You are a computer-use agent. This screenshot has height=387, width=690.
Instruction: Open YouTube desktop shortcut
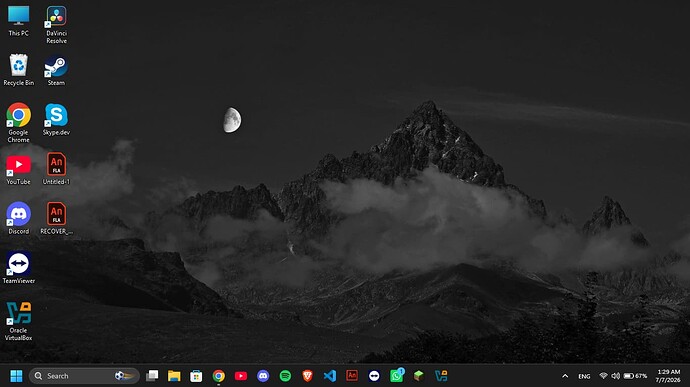[18, 169]
